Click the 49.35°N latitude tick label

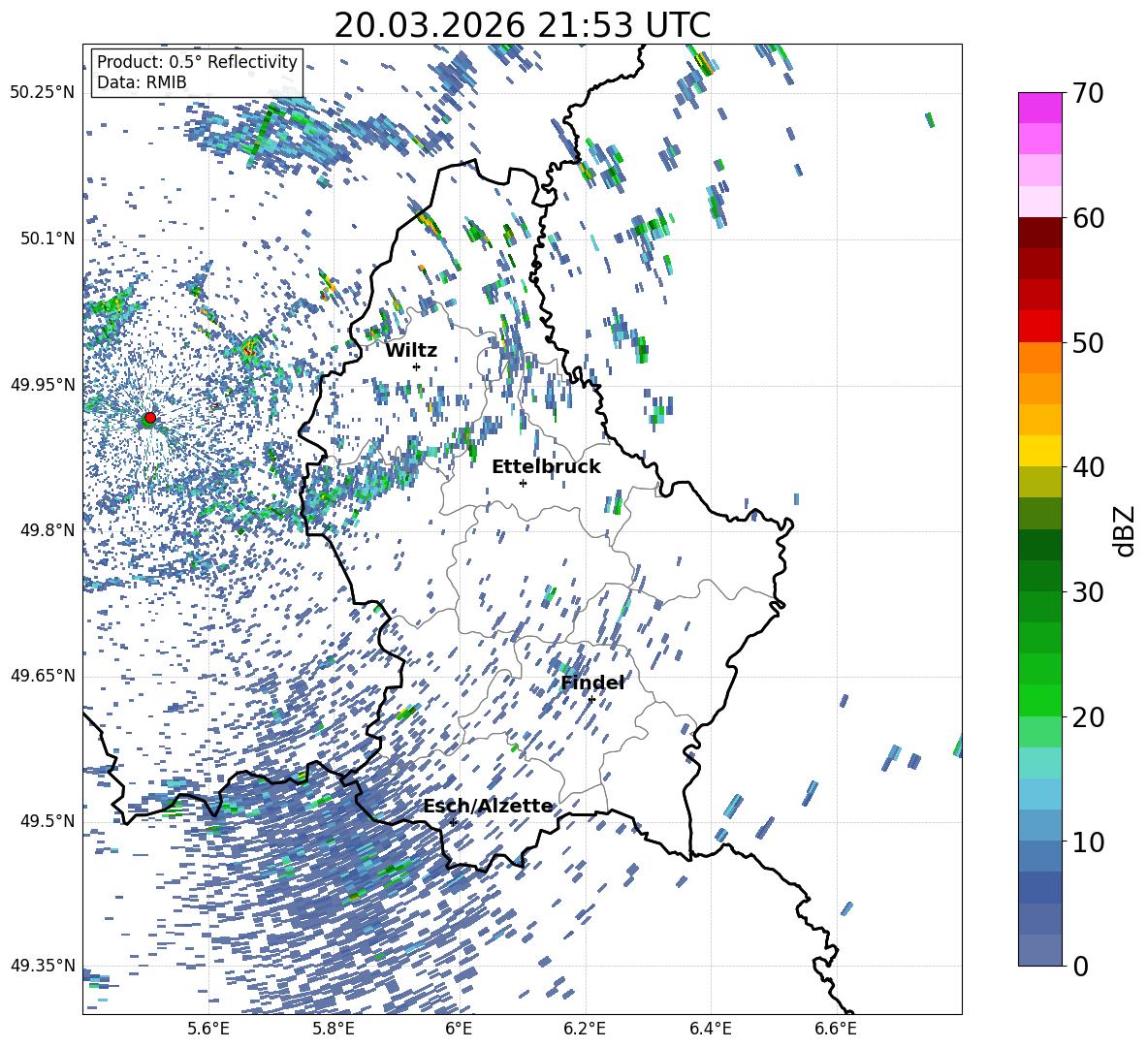43,966
